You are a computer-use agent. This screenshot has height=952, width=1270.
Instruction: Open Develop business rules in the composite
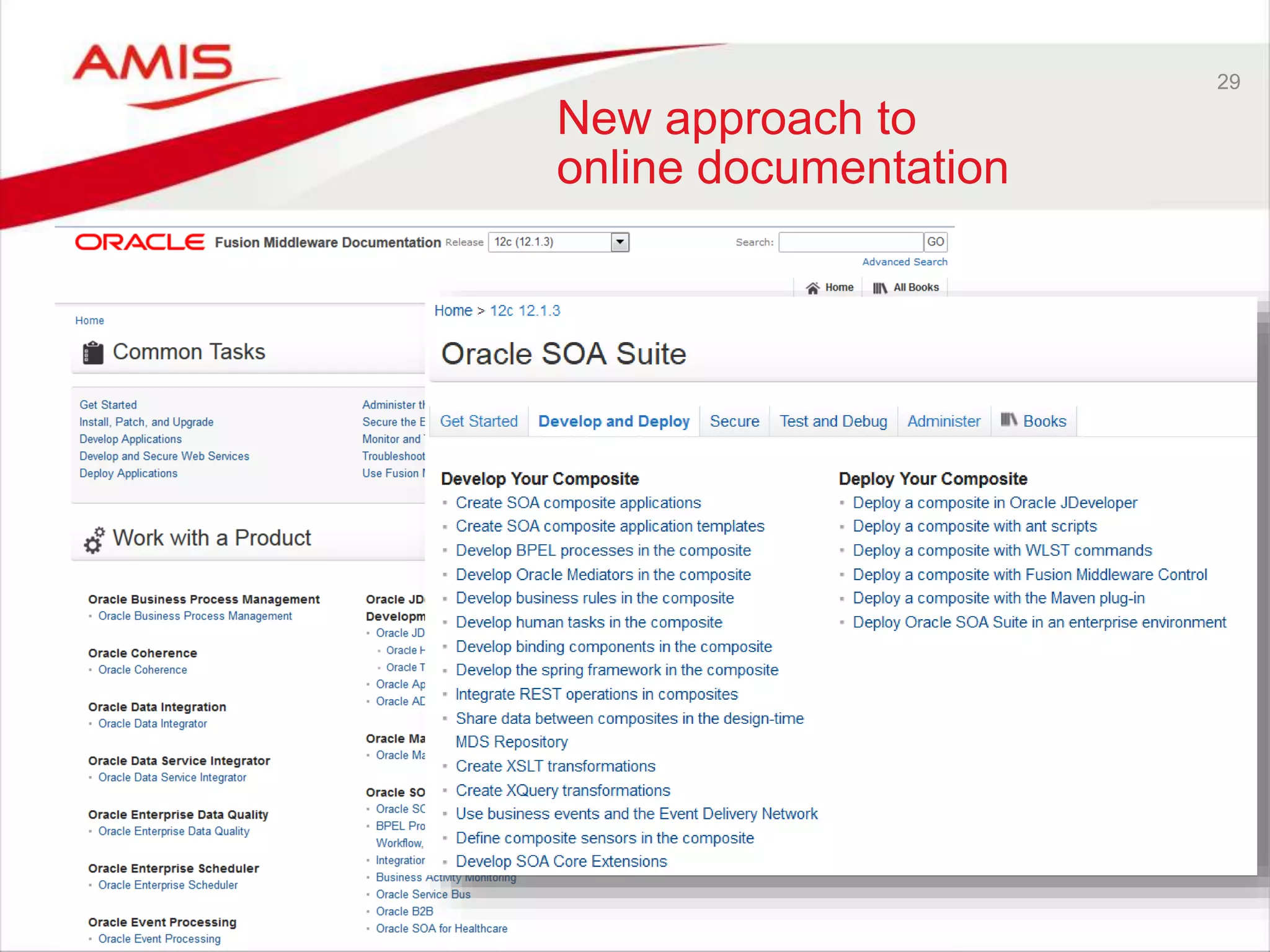[x=595, y=598]
